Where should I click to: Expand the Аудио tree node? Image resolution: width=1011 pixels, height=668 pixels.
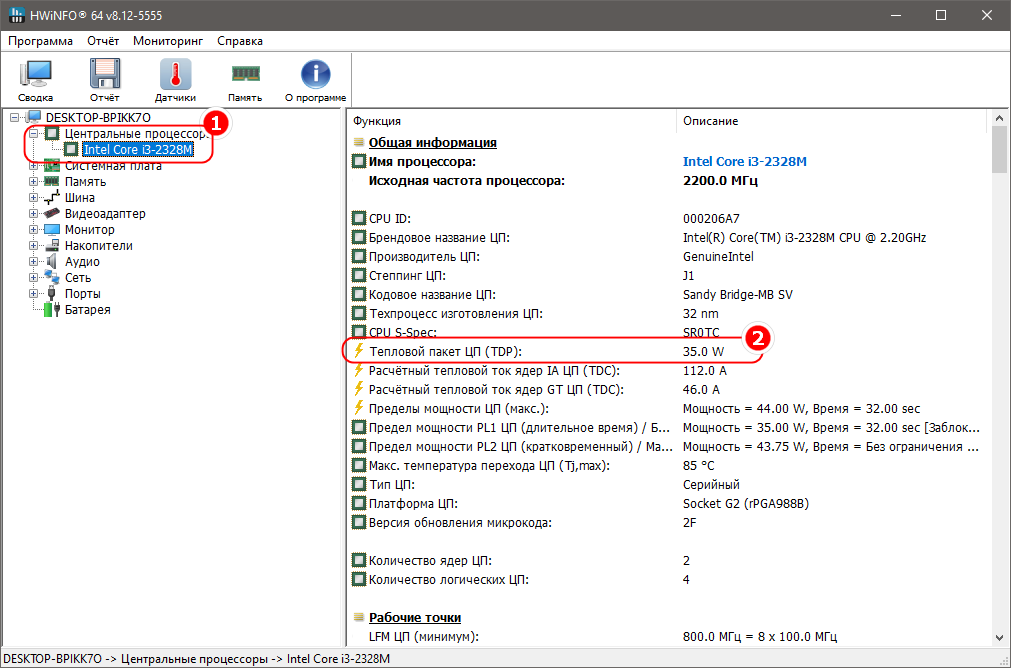pos(34,262)
